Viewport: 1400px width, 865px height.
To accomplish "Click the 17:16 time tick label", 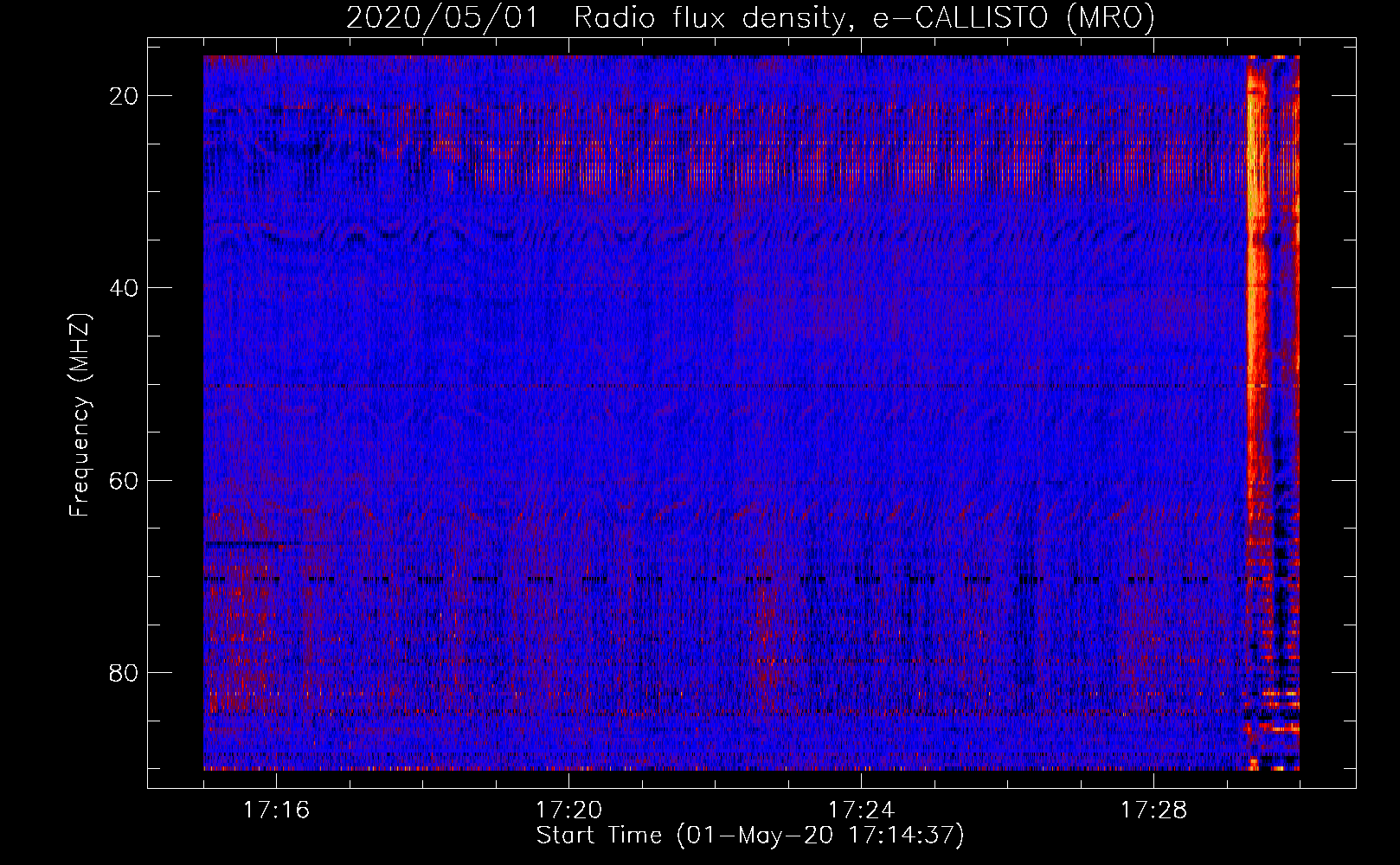I will pyautogui.click(x=276, y=811).
